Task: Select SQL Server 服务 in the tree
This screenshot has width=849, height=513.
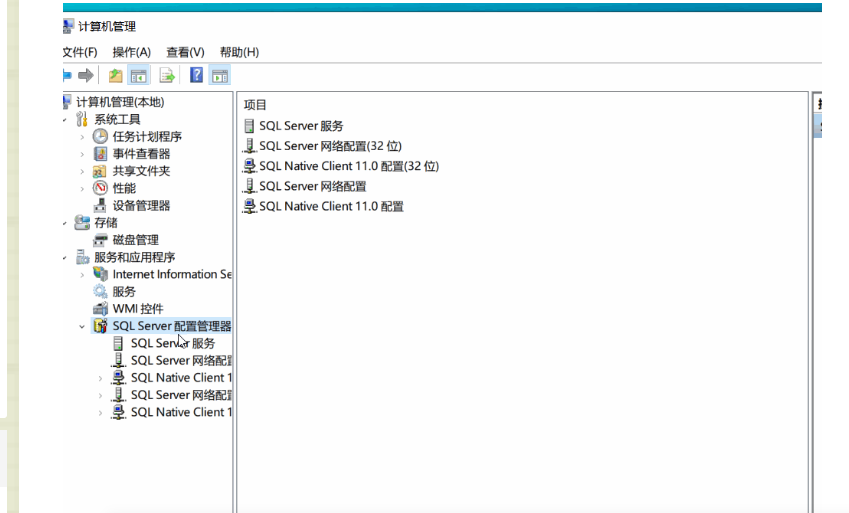Action: [173, 343]
